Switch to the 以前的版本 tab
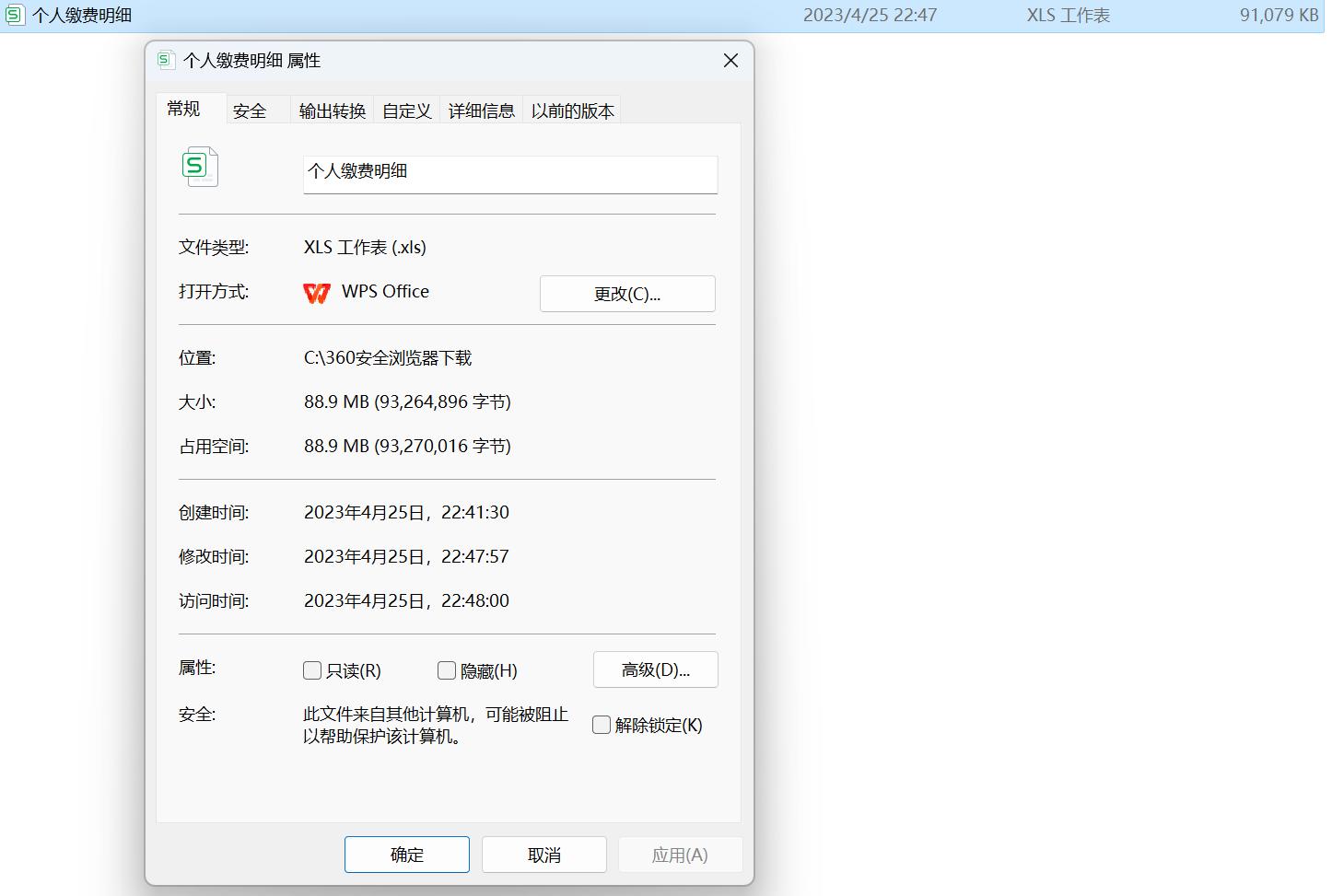Viewport: 1332px width, 896px height. coord(571,110)
